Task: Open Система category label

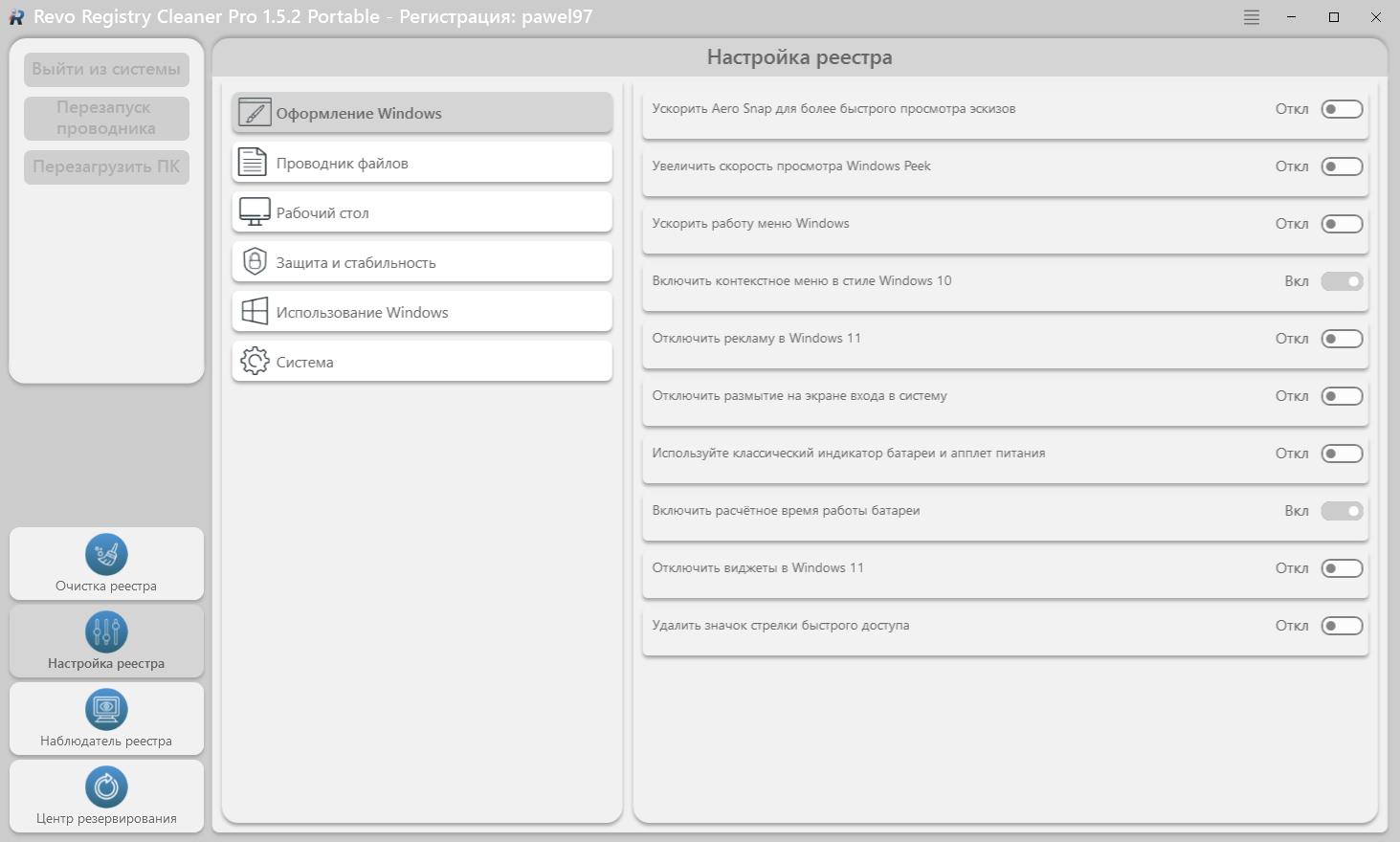Action: 304,363
